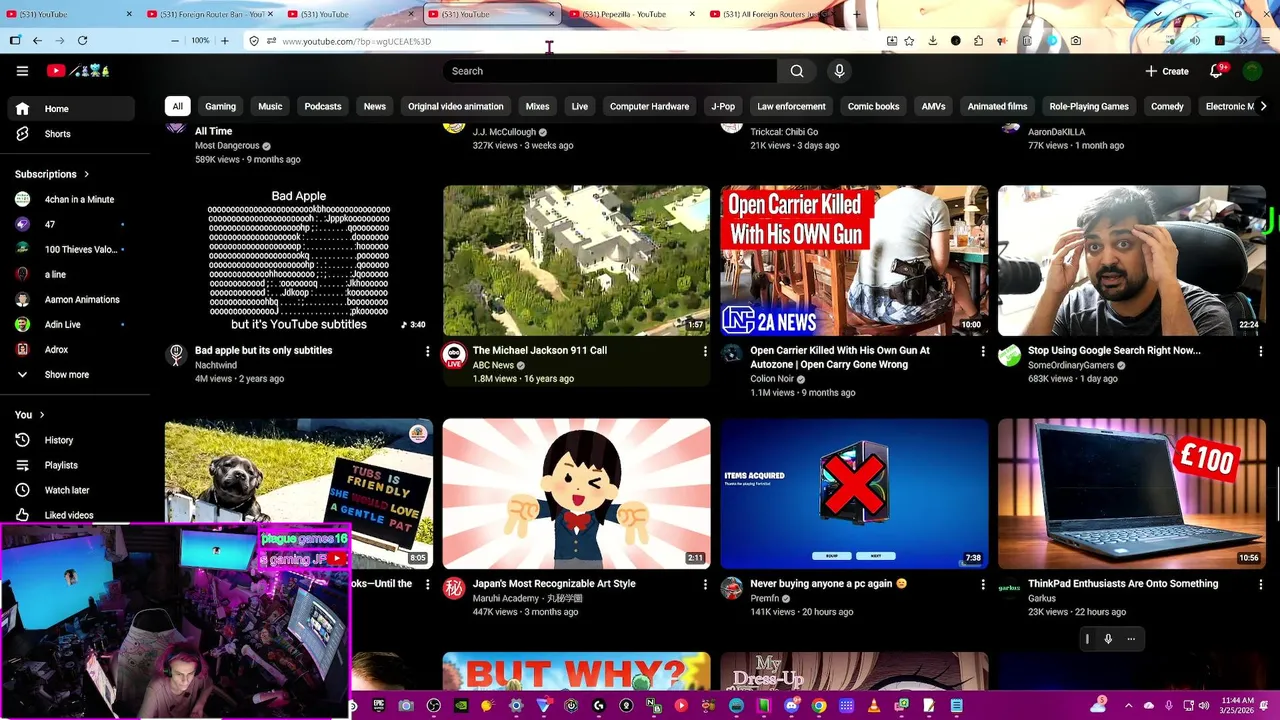Open the £100 ThinkPad laptop thumbnail
Viewport: 1280px width, 720px height.
(1131, 494)
